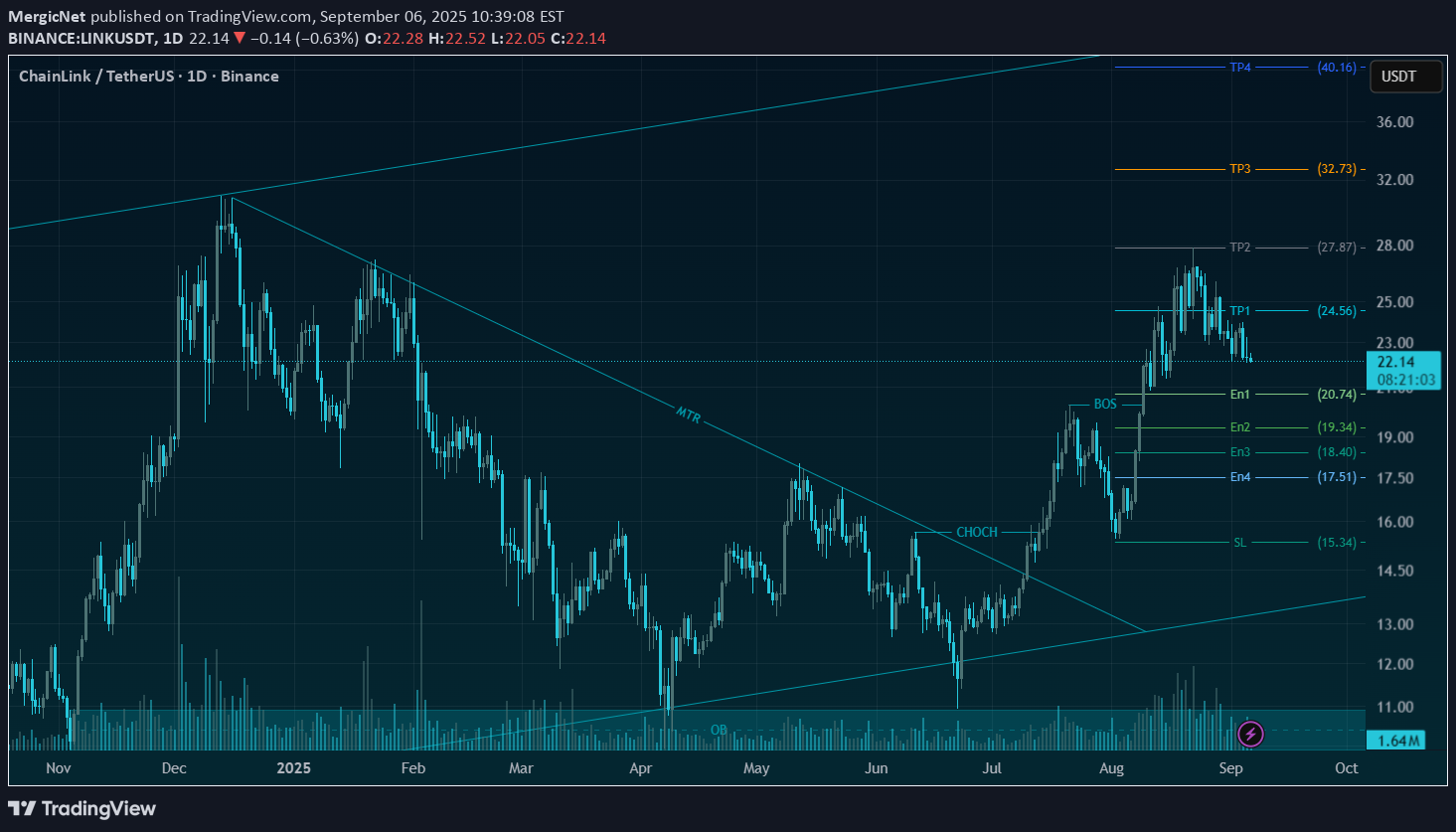Click the O:22.28 open value in header
The width and height of the screenshot is (1456, 832).
pos(395,39)
